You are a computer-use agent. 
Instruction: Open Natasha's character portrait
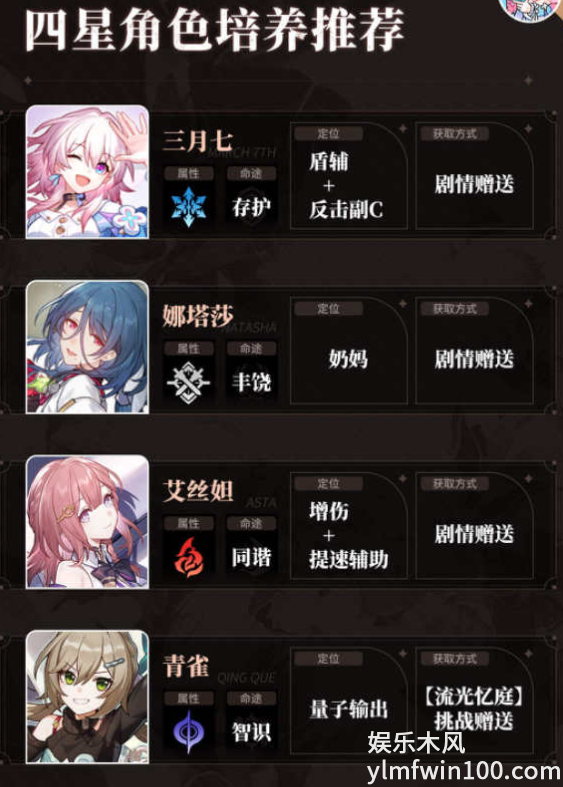click(x=87, y=347)
